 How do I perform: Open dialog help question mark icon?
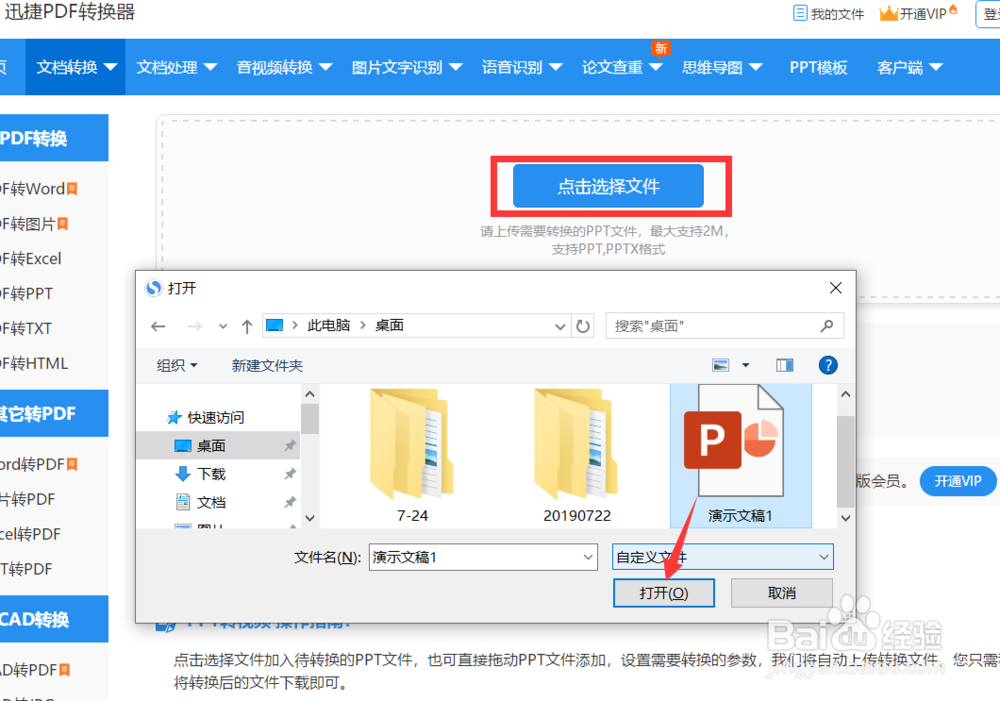point(828,365)
